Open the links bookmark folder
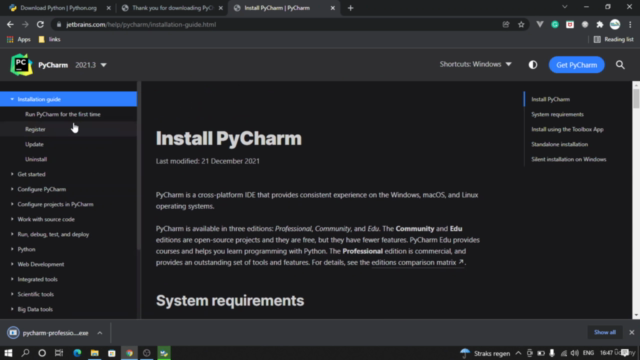Image resolution: width=640 pixels, height=360 pixels. coord(49,39)
